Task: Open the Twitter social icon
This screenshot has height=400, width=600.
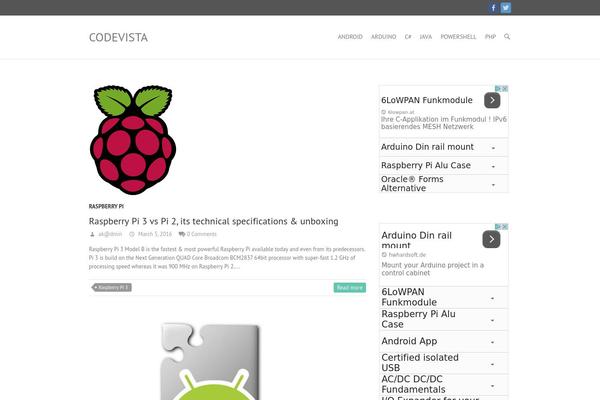Action: 506,8
